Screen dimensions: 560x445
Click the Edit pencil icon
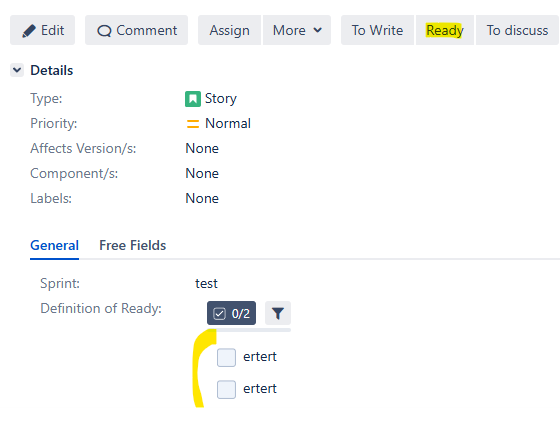29,31
